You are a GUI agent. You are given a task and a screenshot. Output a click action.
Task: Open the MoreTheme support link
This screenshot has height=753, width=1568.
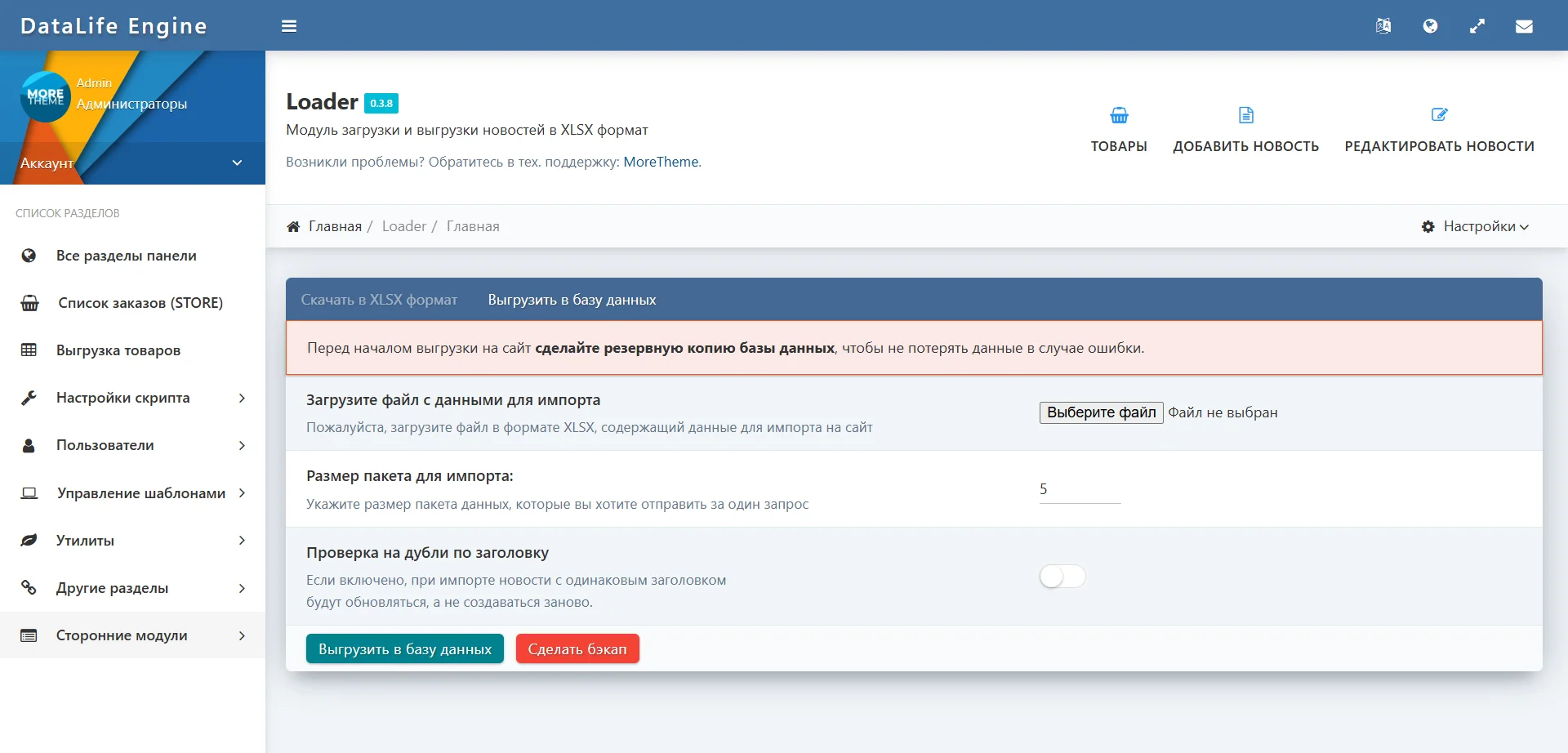[661, 162]
